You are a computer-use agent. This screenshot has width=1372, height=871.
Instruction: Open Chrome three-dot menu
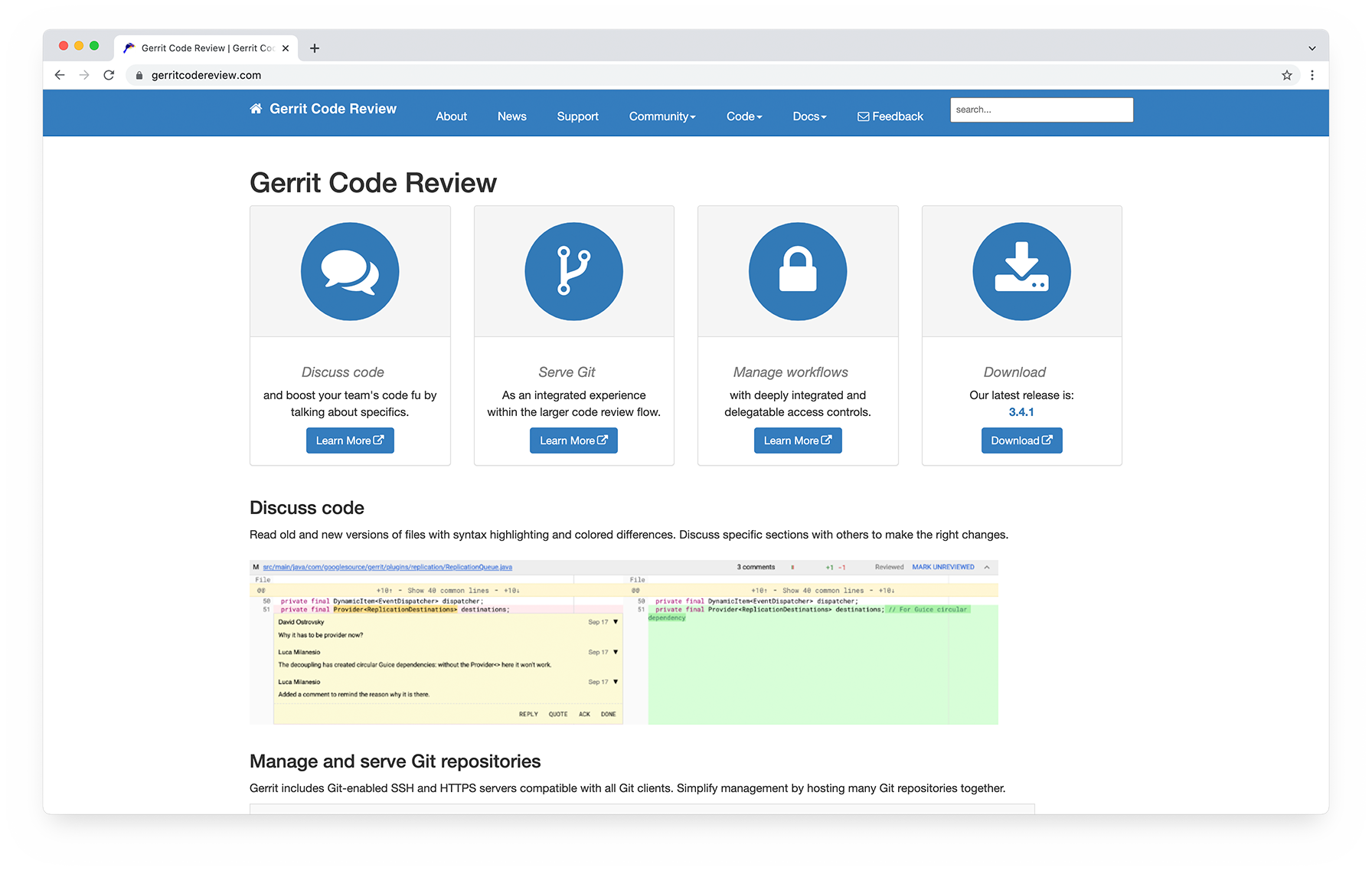[1312, 75]
